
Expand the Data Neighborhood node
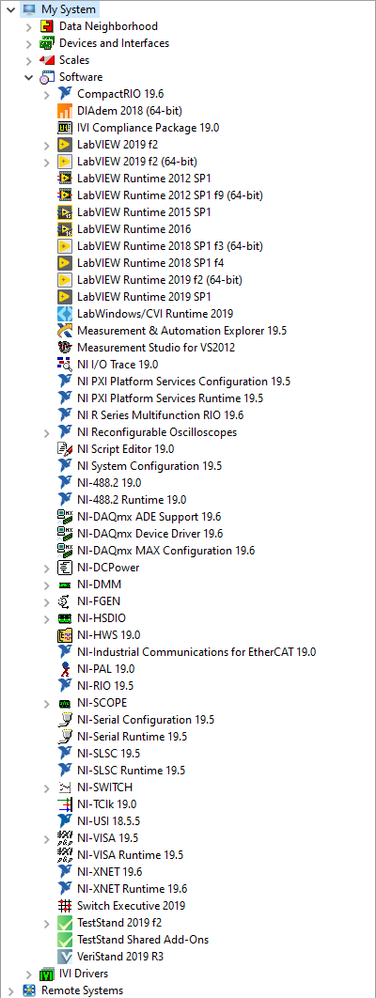coord(29,27)
